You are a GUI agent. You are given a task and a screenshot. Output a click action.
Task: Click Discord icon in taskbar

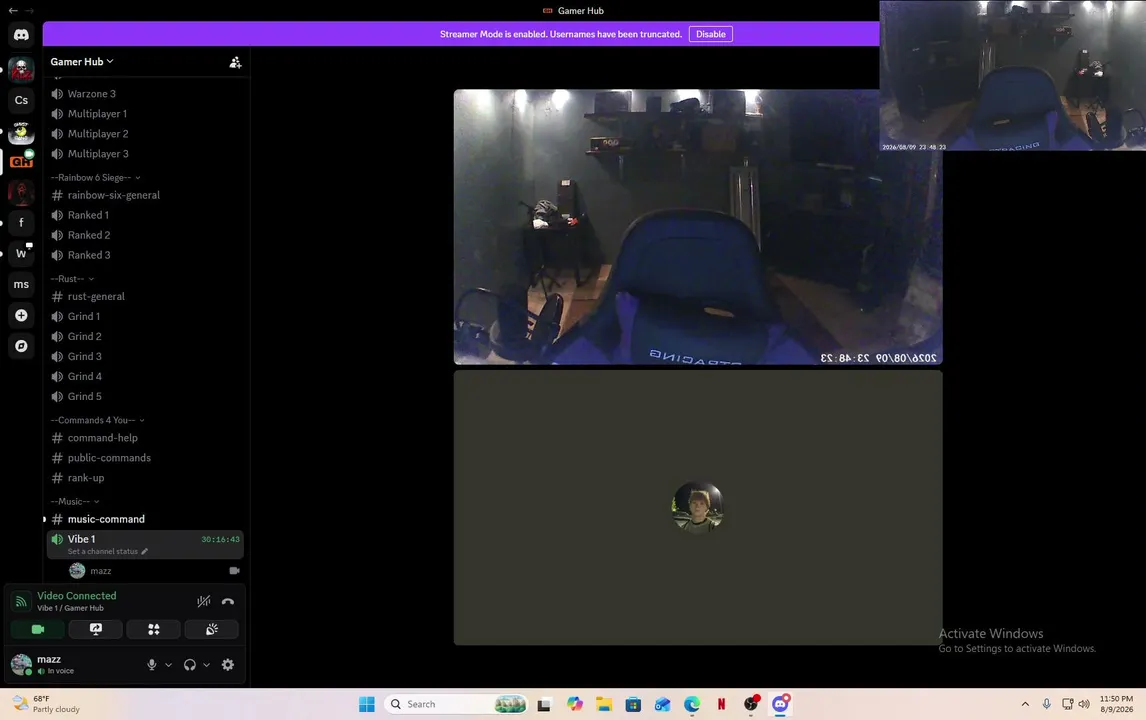[780, 704]
